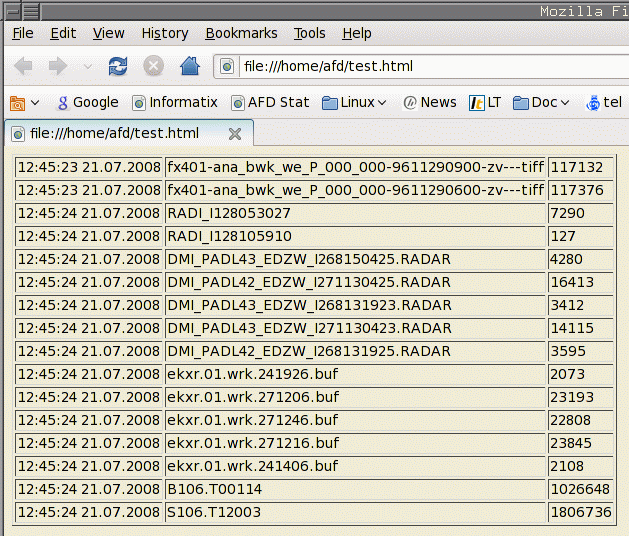The width and height of the screenshot is (629, 536).
Task: Open the Google bookmark
Action: 87,102
